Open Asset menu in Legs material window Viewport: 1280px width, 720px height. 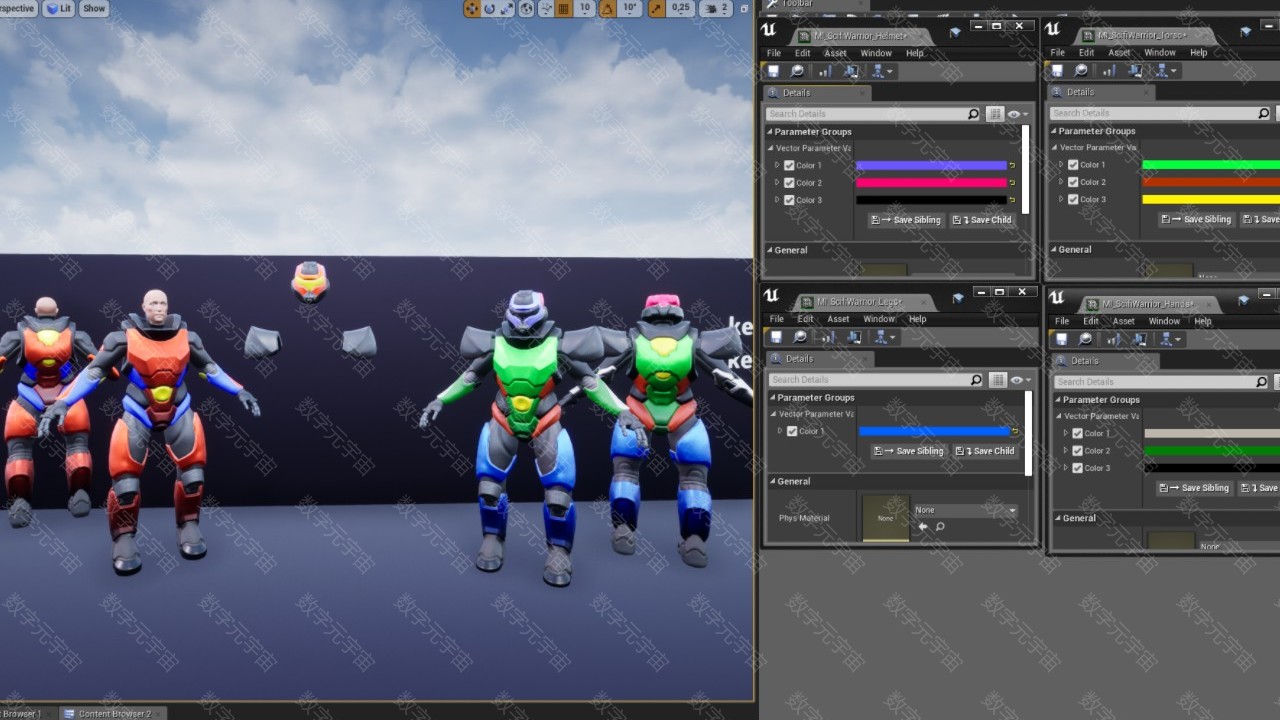point(838,319)
